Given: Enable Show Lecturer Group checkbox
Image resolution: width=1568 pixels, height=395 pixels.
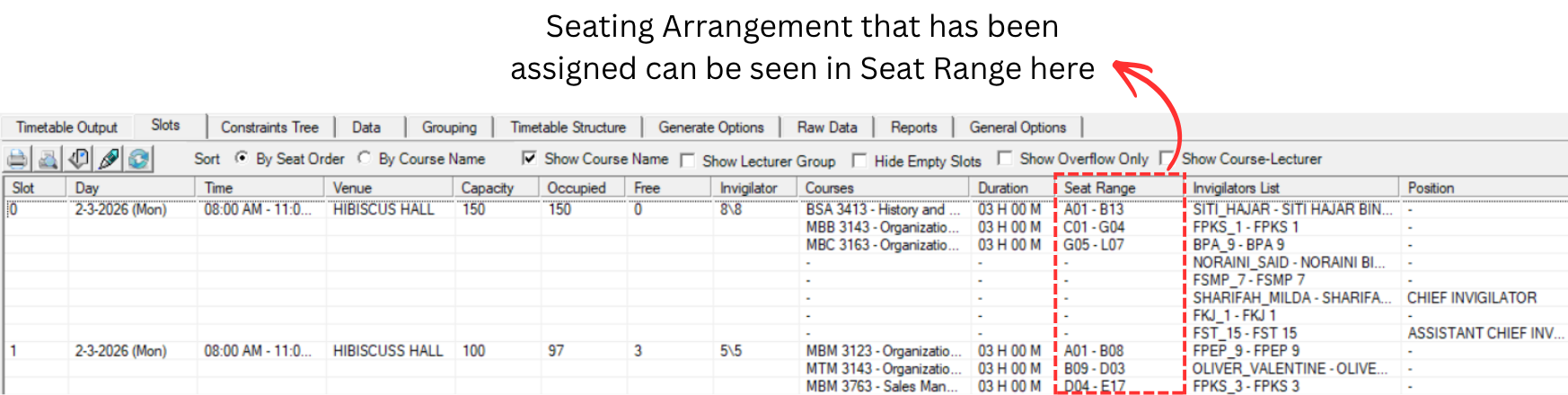Looking at the screenshot, I should pyautogui.click(x=688, y=160).
